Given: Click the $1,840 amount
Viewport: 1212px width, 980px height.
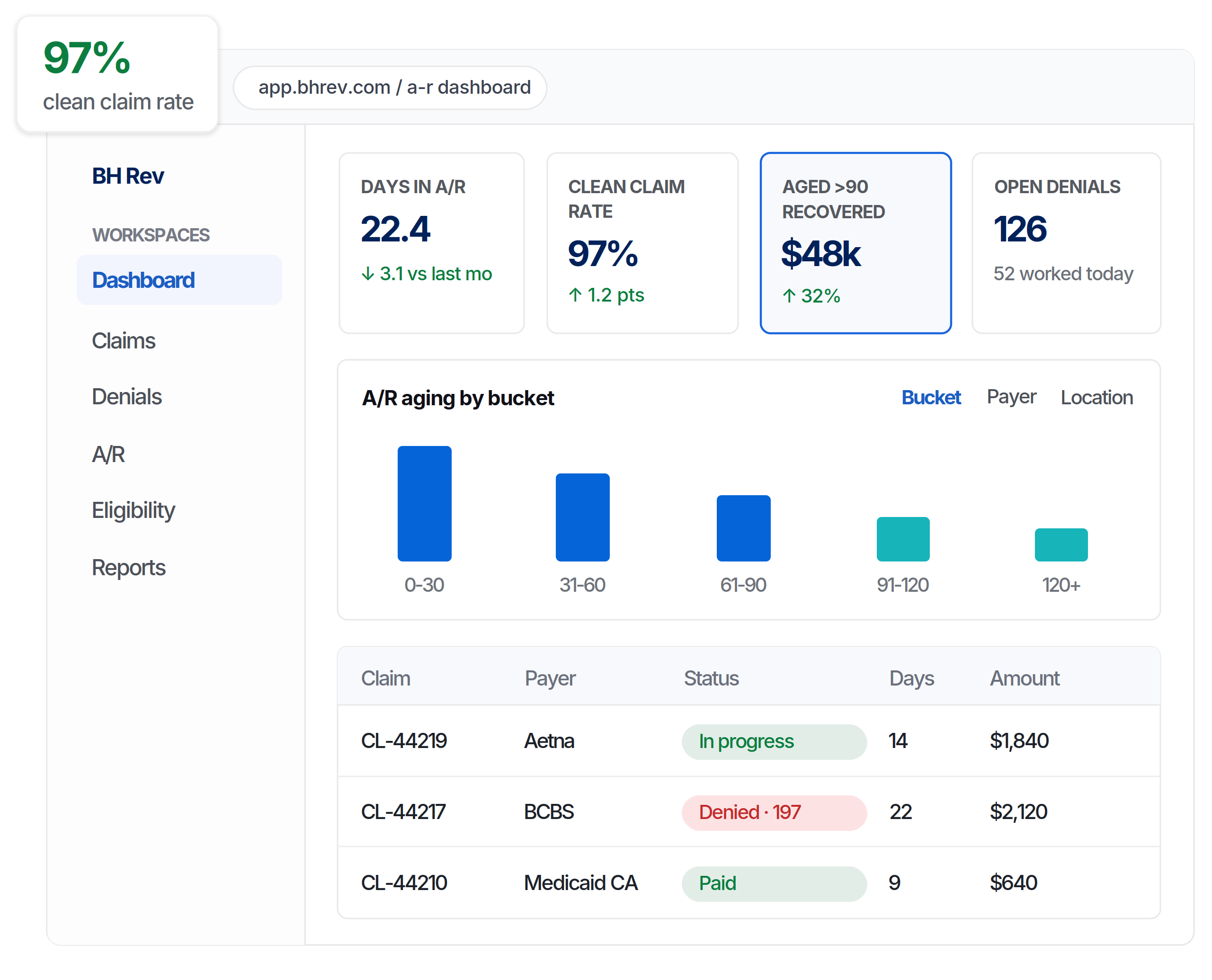Looking at the screenshot, I should (x=1019, y=740).
